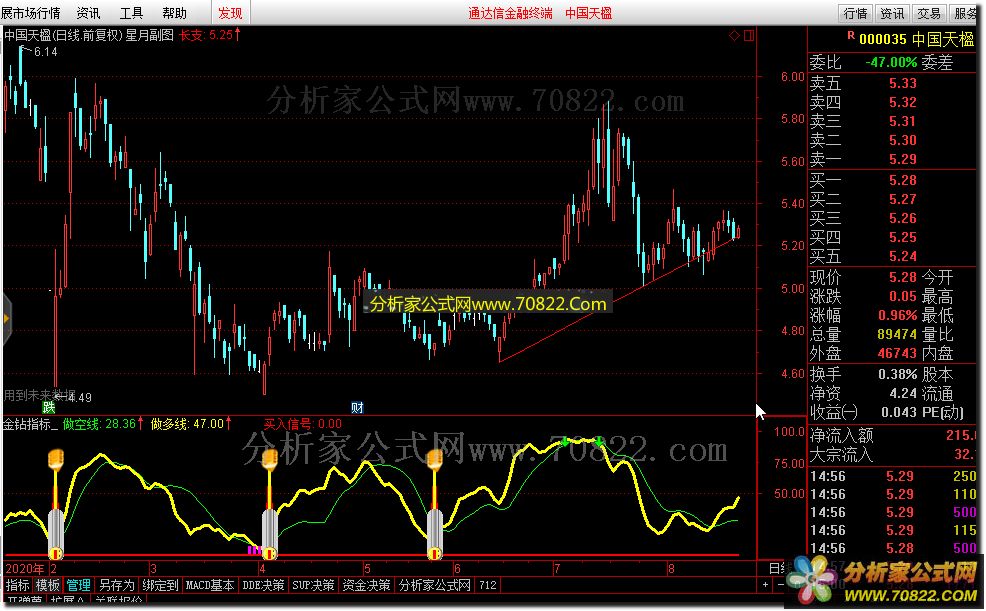
Task: Click the 买一 price 5.28
Action: [902, 180]
